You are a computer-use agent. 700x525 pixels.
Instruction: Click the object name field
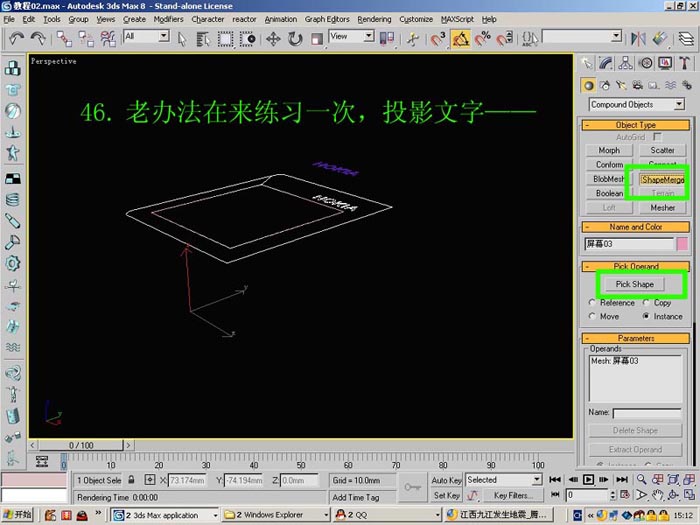click(x=629, y=244)
